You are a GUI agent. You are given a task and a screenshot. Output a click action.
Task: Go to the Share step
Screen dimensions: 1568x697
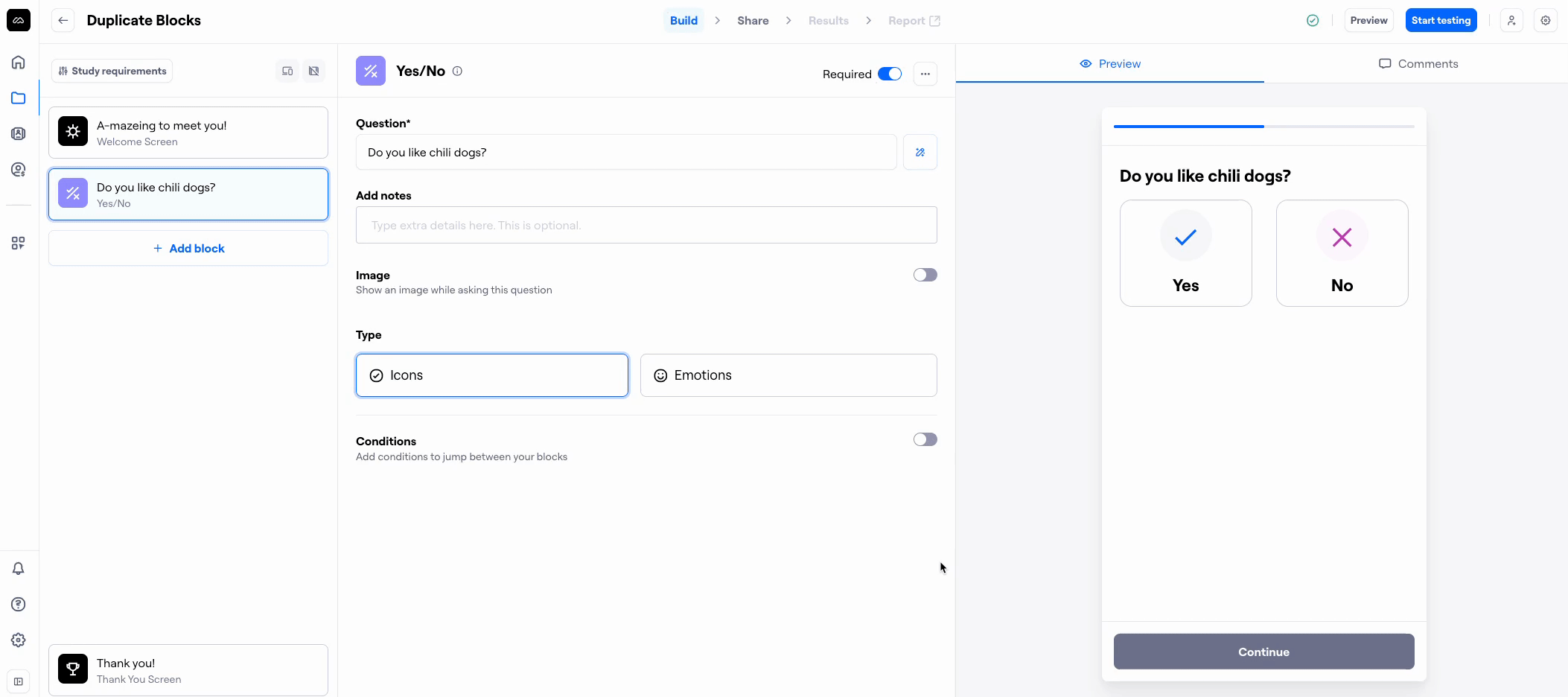(x=753, y=21)
